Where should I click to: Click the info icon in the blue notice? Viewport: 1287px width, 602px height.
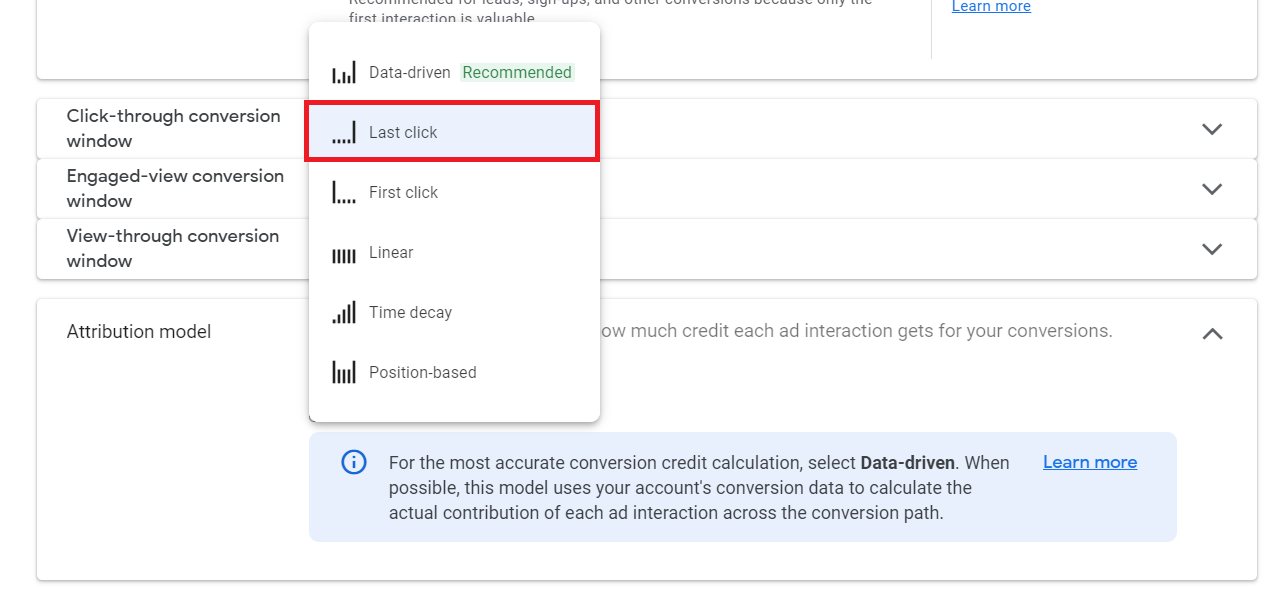point(353,462)
